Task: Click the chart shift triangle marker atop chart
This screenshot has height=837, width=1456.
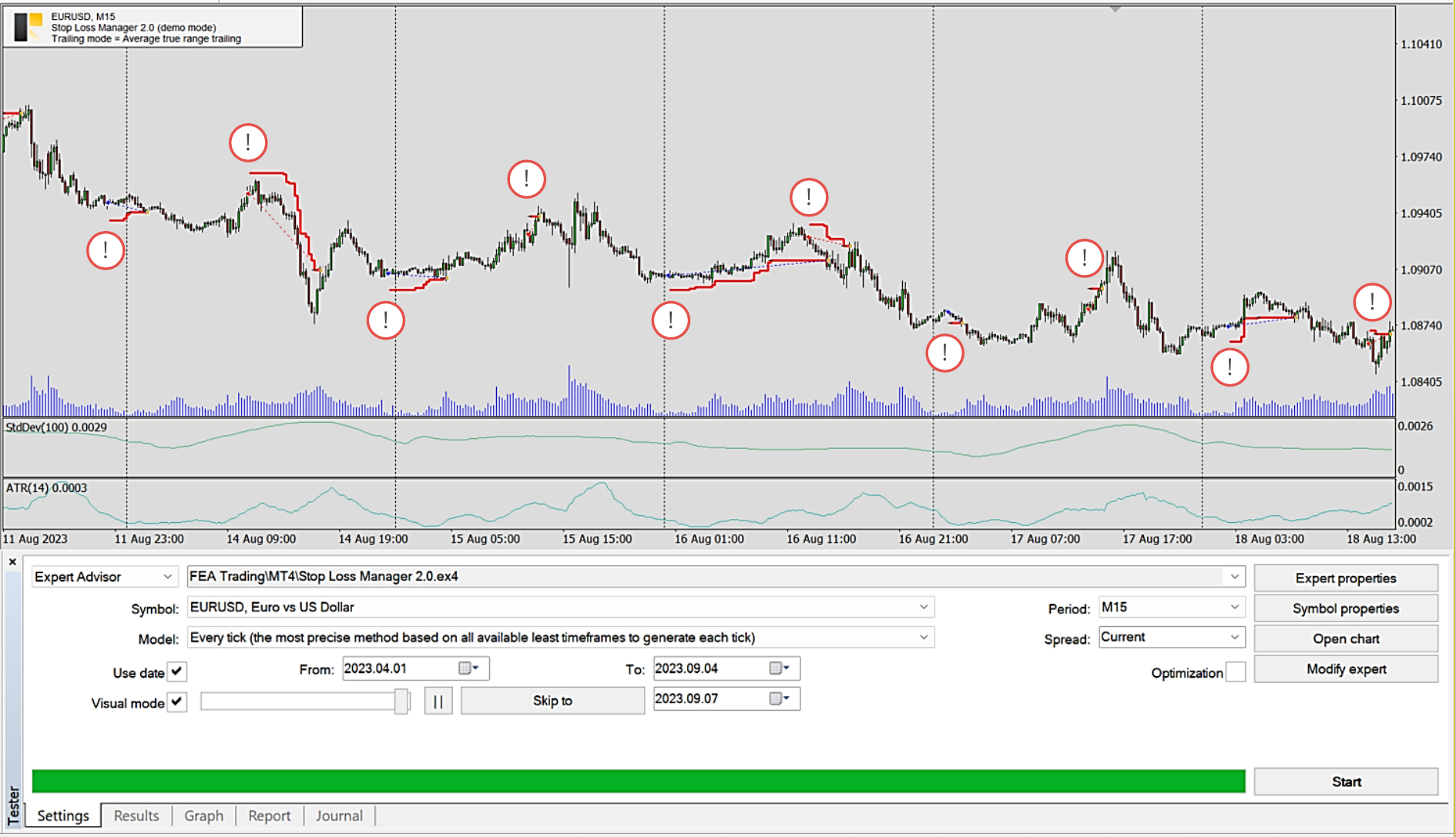Action: point(1115,8)
